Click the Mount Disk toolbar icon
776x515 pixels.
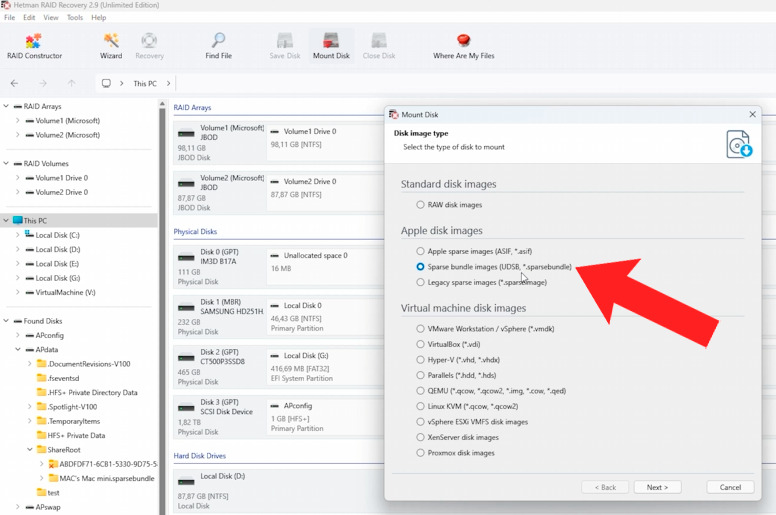click(x=331, y=46)
